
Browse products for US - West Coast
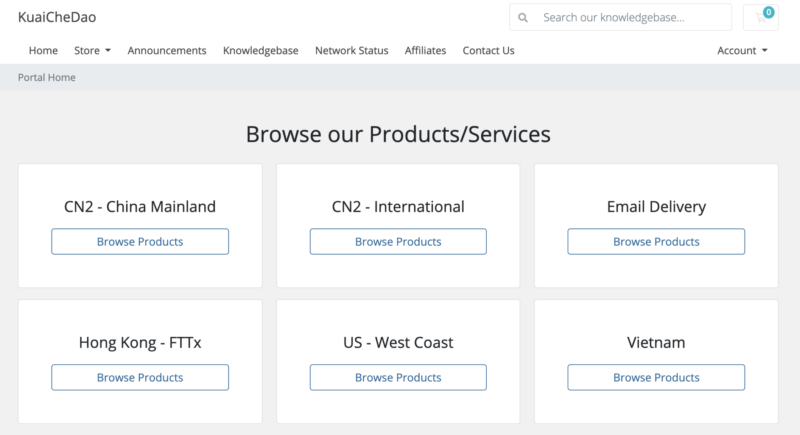tap(398, 377)
